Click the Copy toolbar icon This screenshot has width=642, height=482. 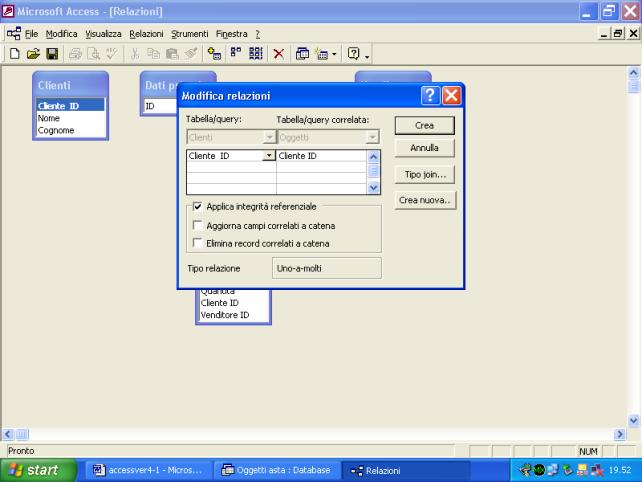coord(154,54)
